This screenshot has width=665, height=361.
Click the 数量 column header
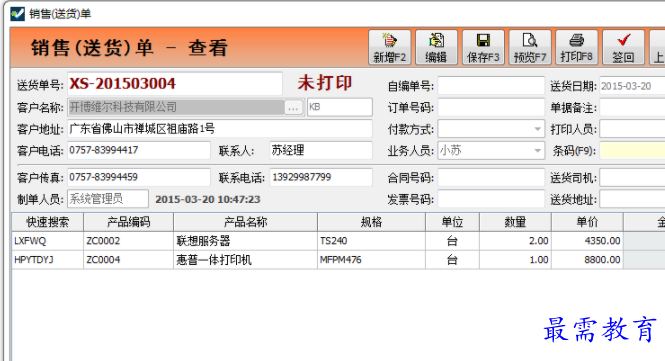coord(515,222)
